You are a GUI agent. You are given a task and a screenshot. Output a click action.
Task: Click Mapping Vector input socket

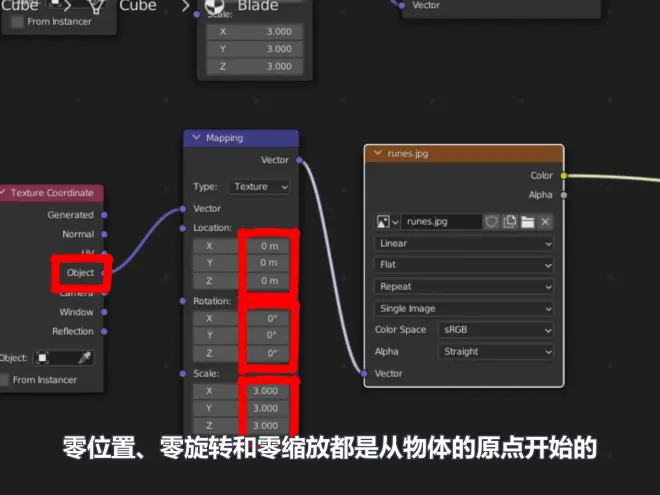pyautogui.click(x=183, y=209)
